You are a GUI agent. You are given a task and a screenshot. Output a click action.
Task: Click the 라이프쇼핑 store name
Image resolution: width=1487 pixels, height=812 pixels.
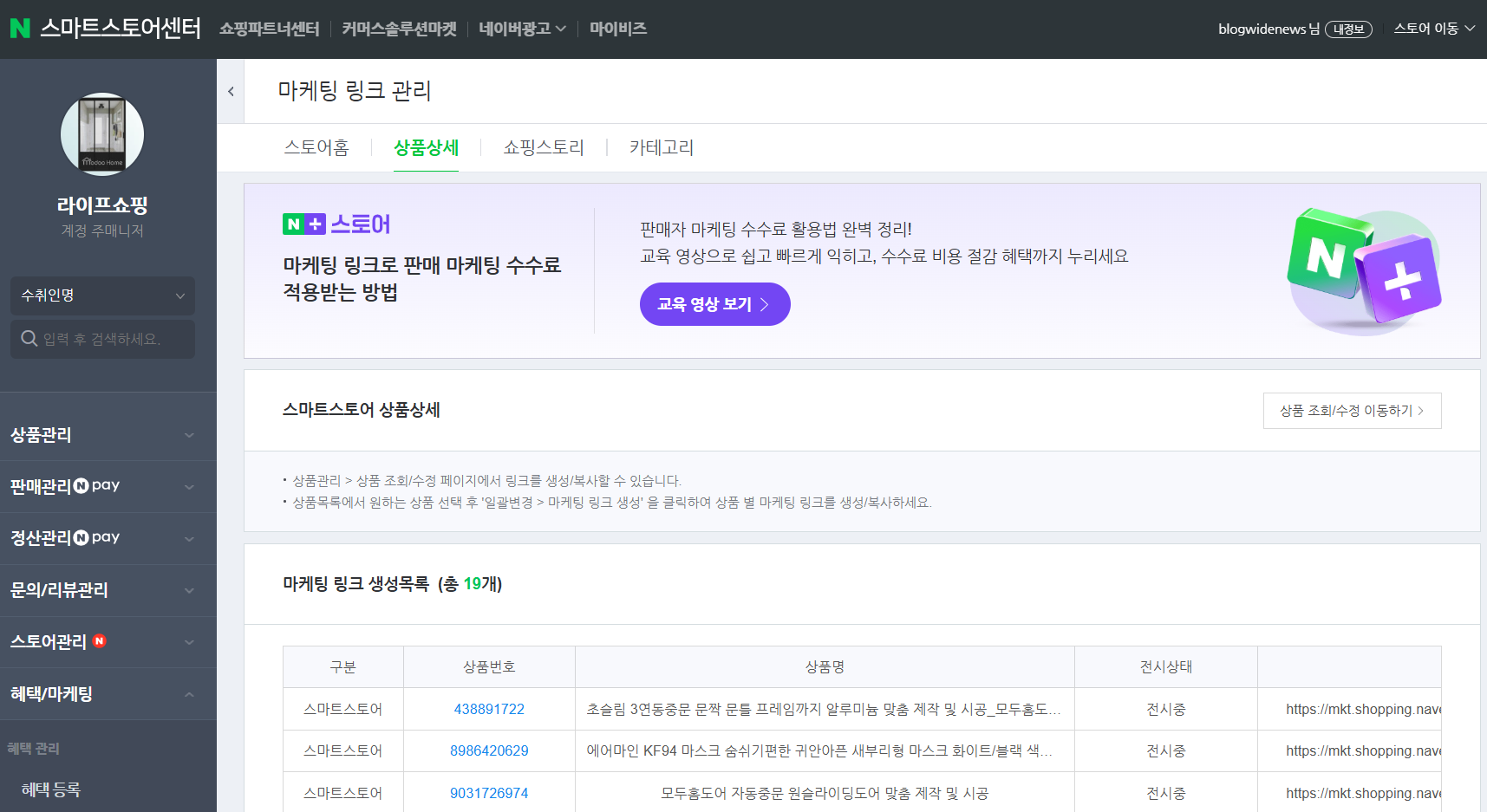pos(102,205)
